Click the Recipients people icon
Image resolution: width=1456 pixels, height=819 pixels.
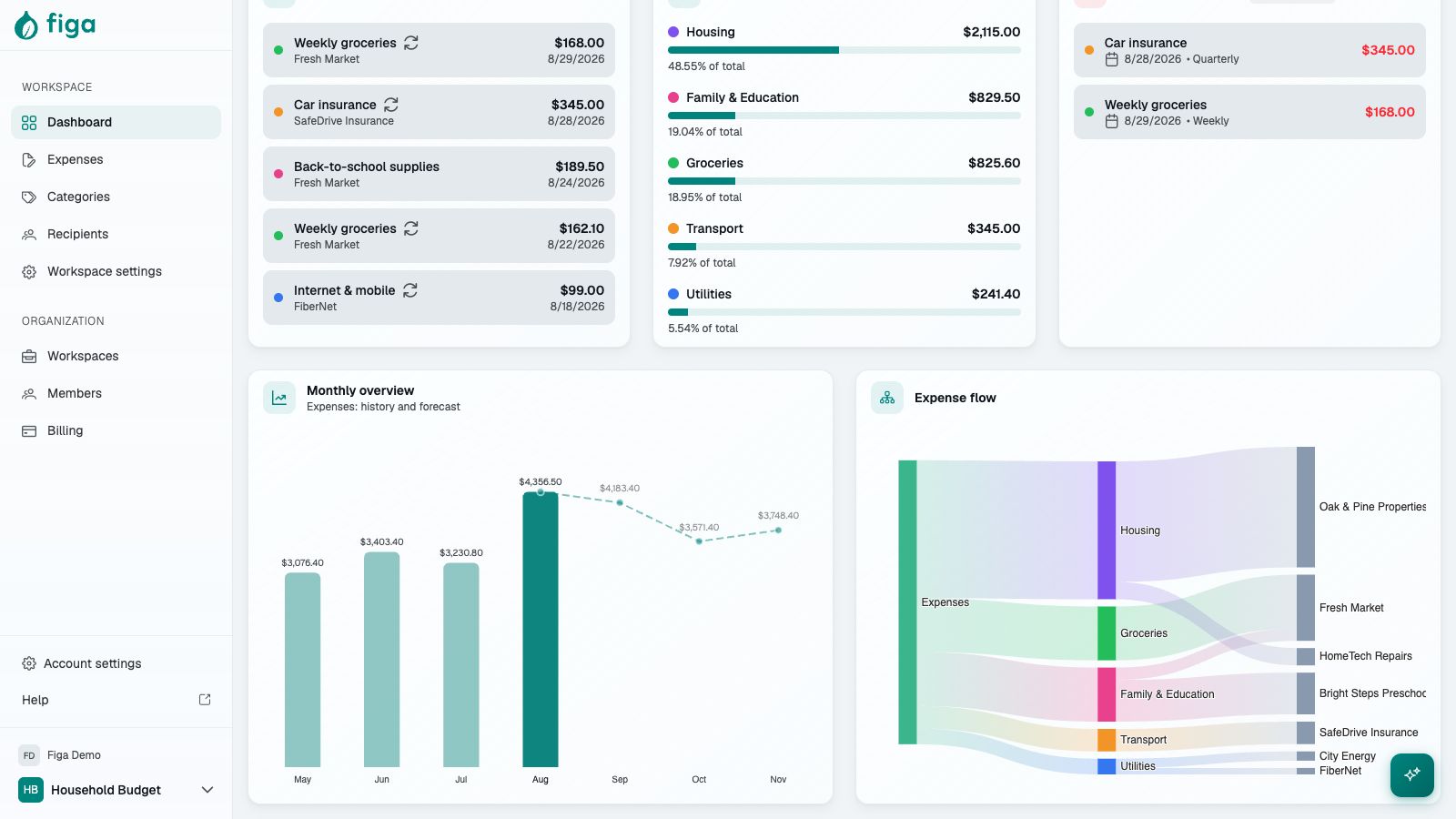[29, 235]
